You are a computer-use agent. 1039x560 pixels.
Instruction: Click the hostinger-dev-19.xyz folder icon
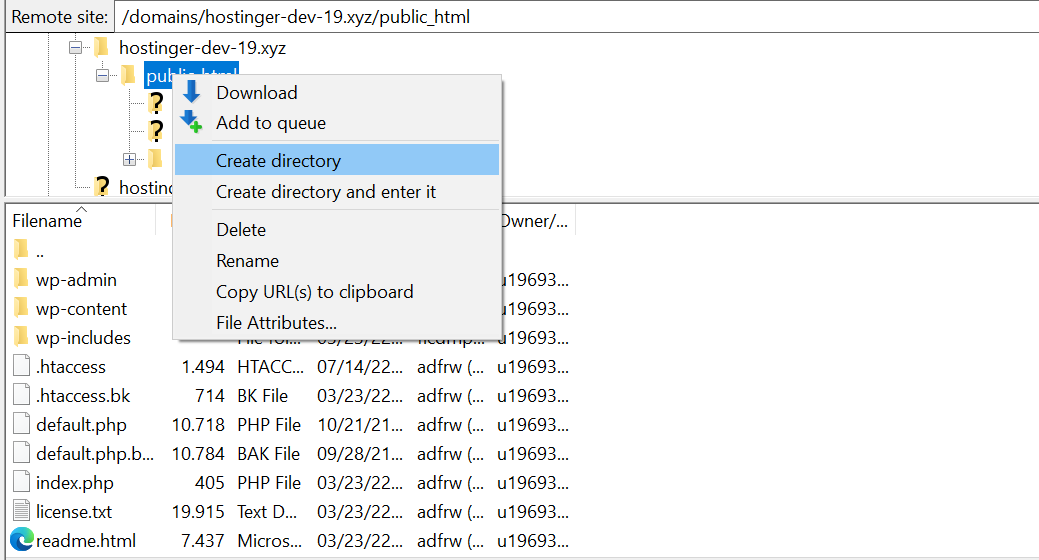[101, 47]
